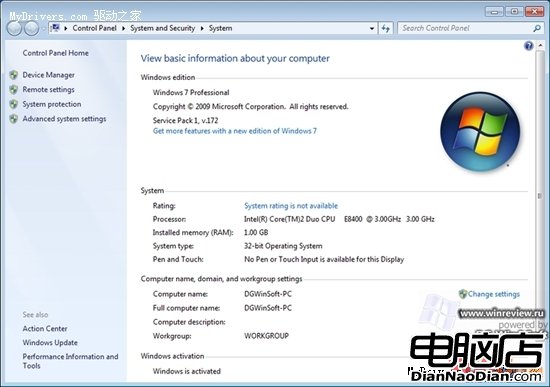Click the refresh button beside address bar
This screenshot has width=550, height=387.
point(386,28)
